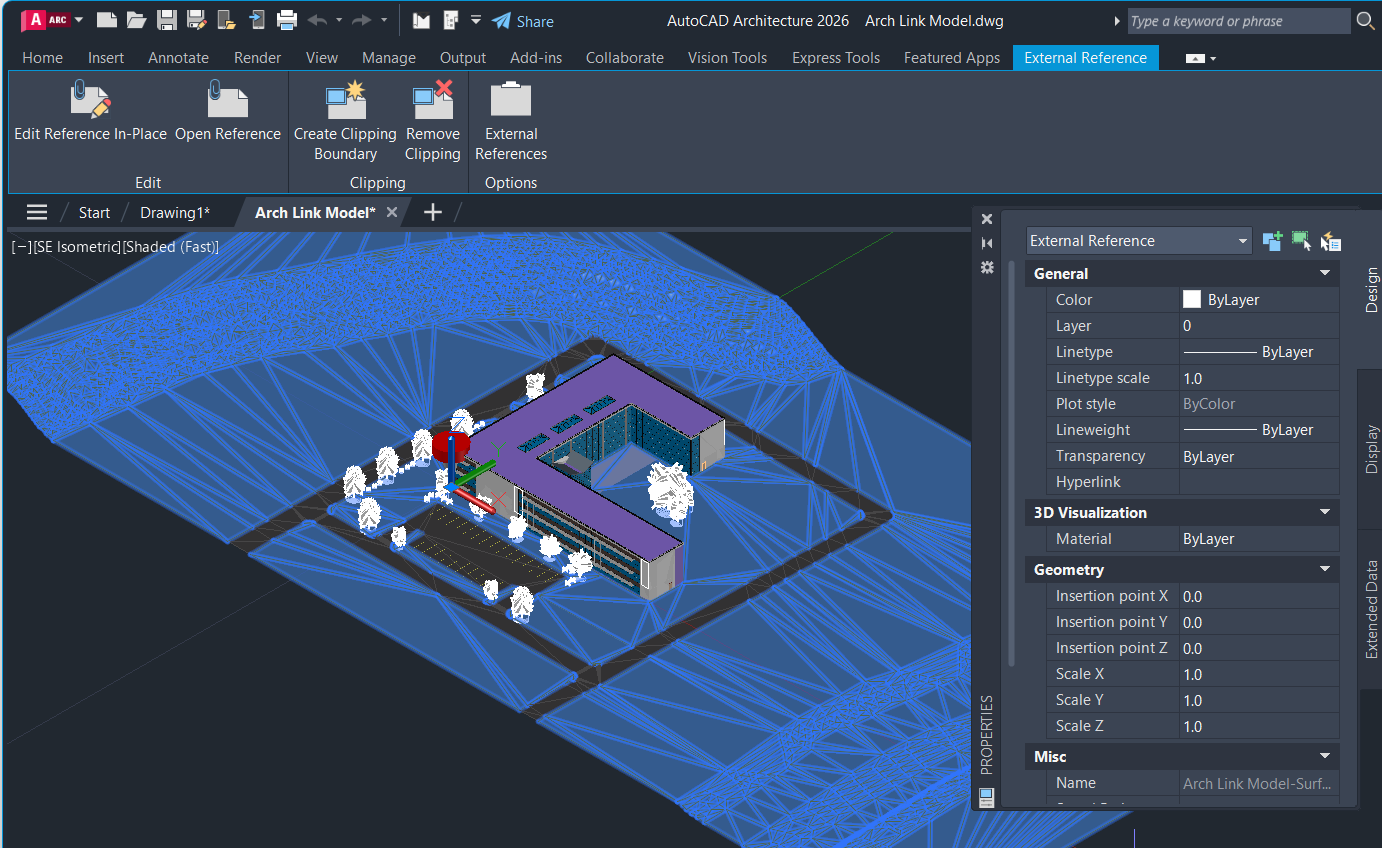Create a new drawing from Quick Access toolbar
This screenshot has width=1382, height=848.
(x=106, y=20)
